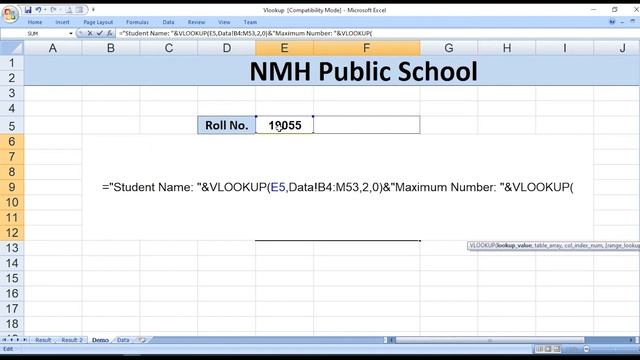Switch to the Result sheet tab
Image resolution: width=640 pixels, height=360 pixels.
pyautogui.click(x=43, y=340)
